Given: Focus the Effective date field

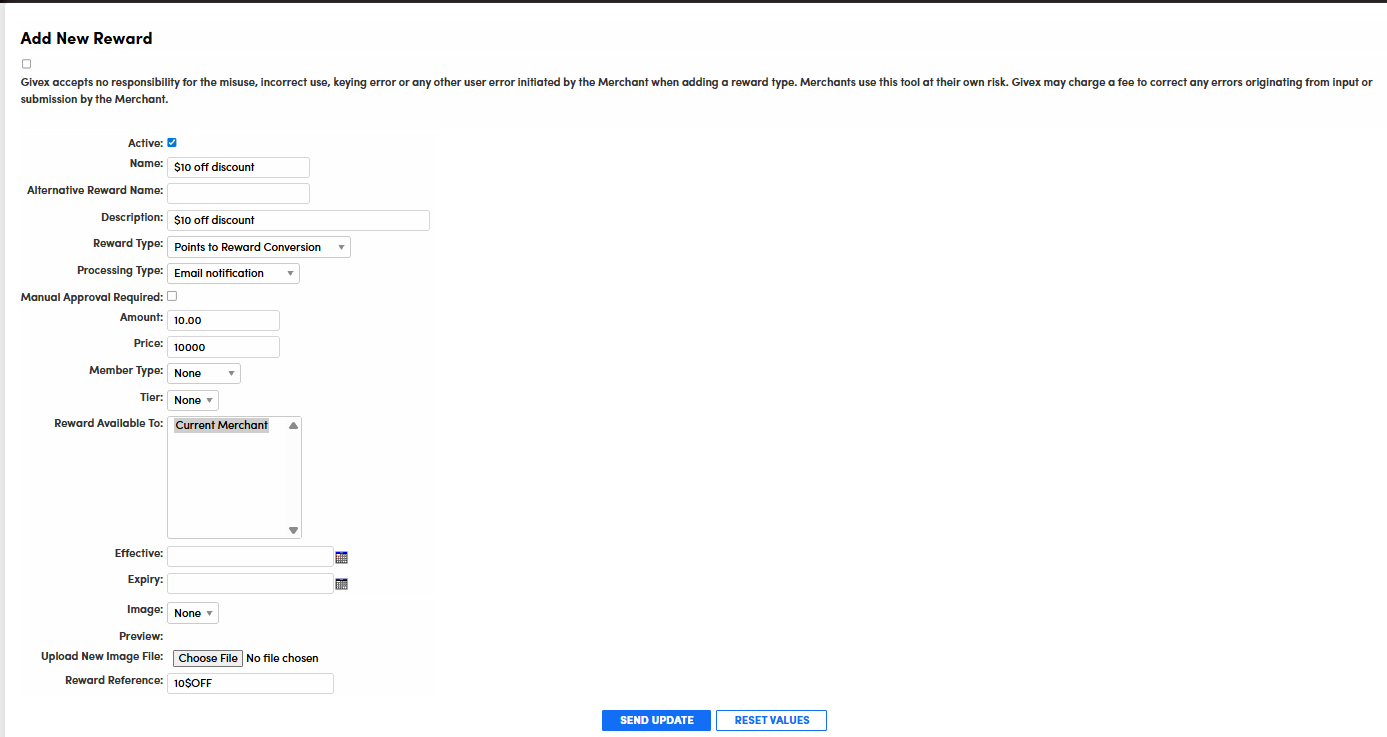Looking at the screenshot, I should coord(250,556).
